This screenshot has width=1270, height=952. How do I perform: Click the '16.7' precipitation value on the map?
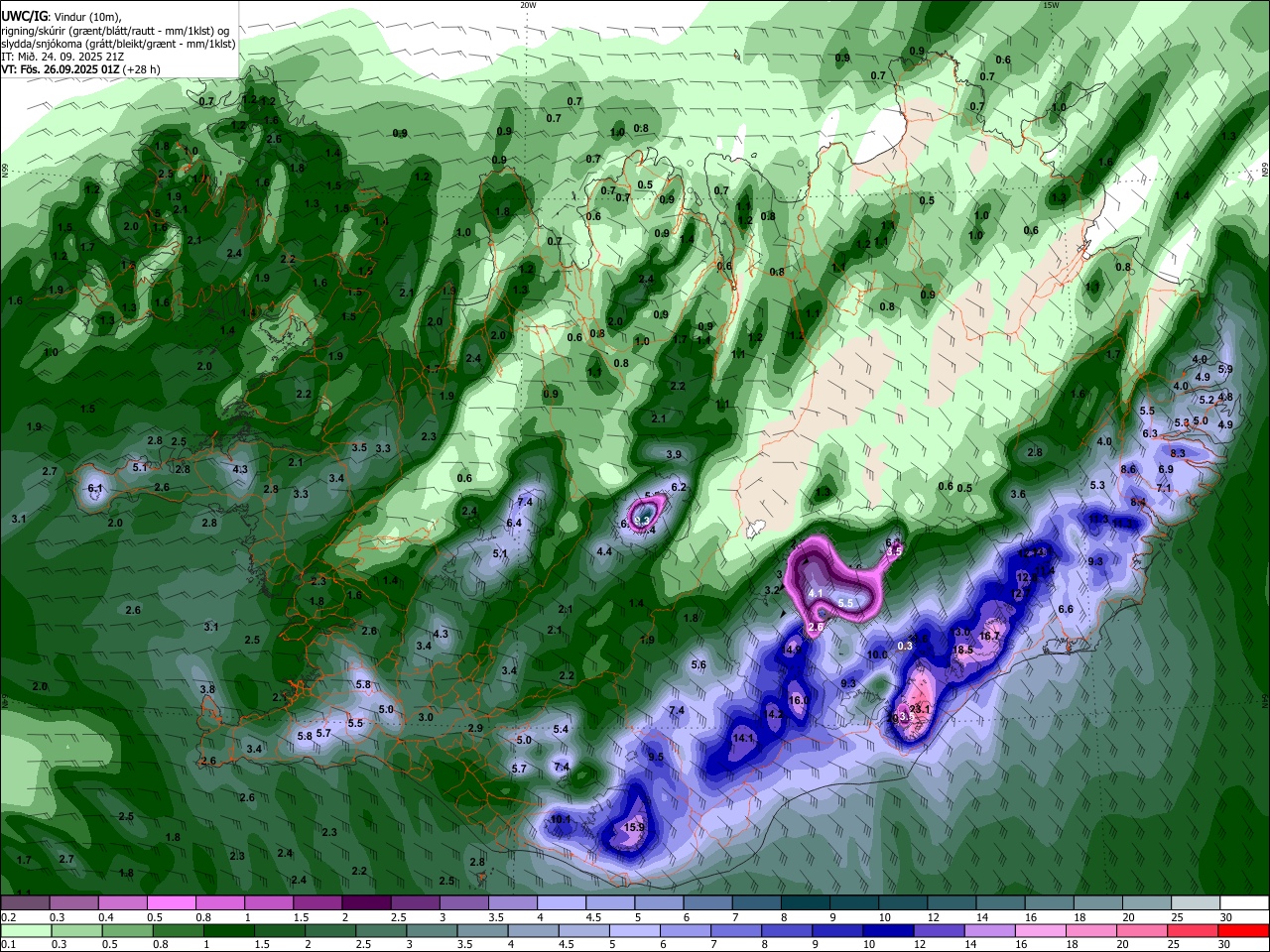point(989,637)
